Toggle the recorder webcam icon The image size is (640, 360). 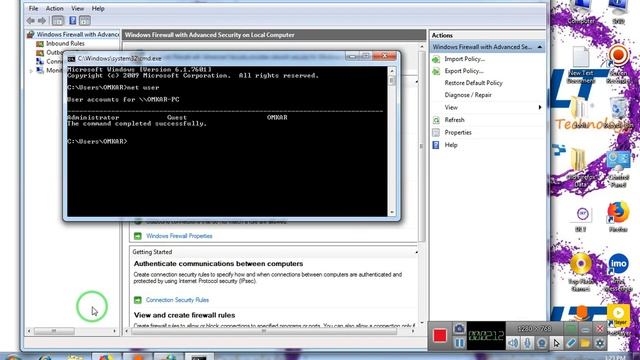(542, 343)
